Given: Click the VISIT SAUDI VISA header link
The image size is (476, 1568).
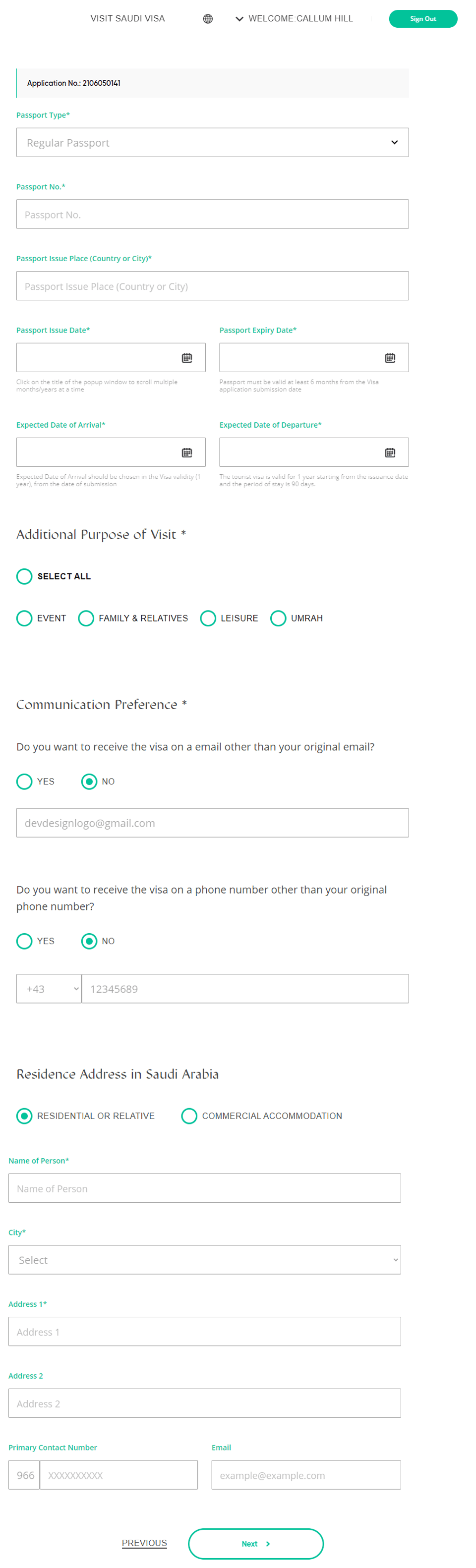Looking at the screenshot, I should 128,19.
